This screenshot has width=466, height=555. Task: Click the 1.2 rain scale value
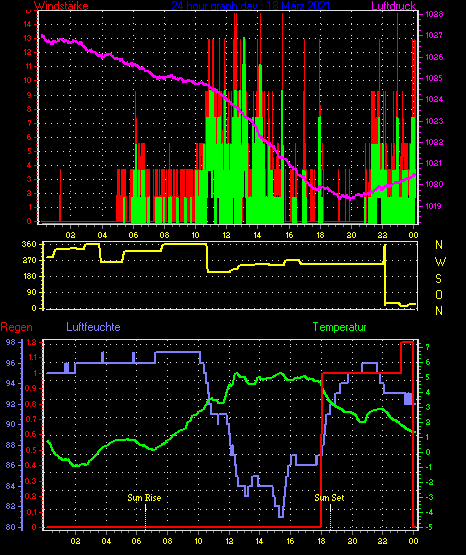tap(31, 342)
